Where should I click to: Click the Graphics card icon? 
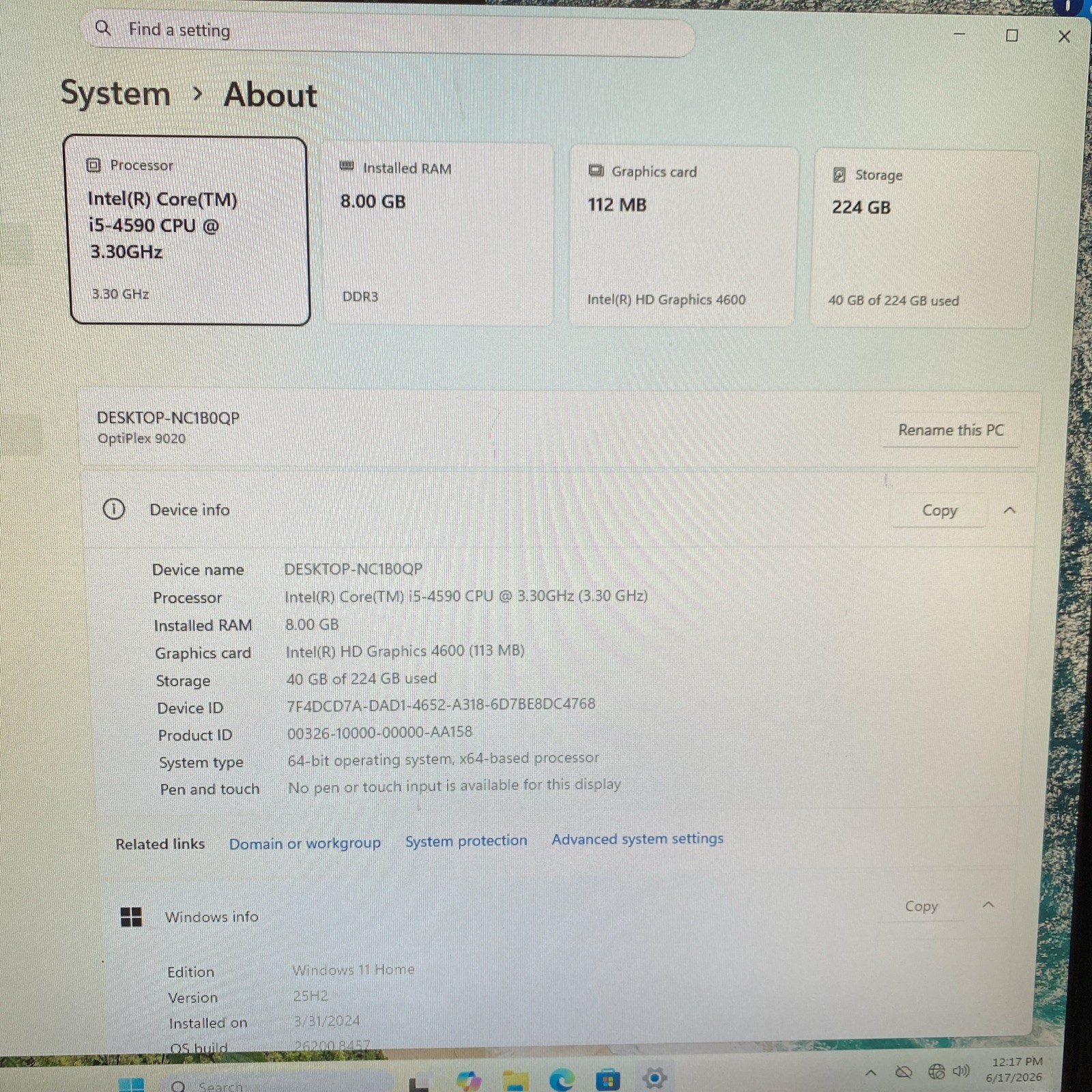[x=596, y=170]
